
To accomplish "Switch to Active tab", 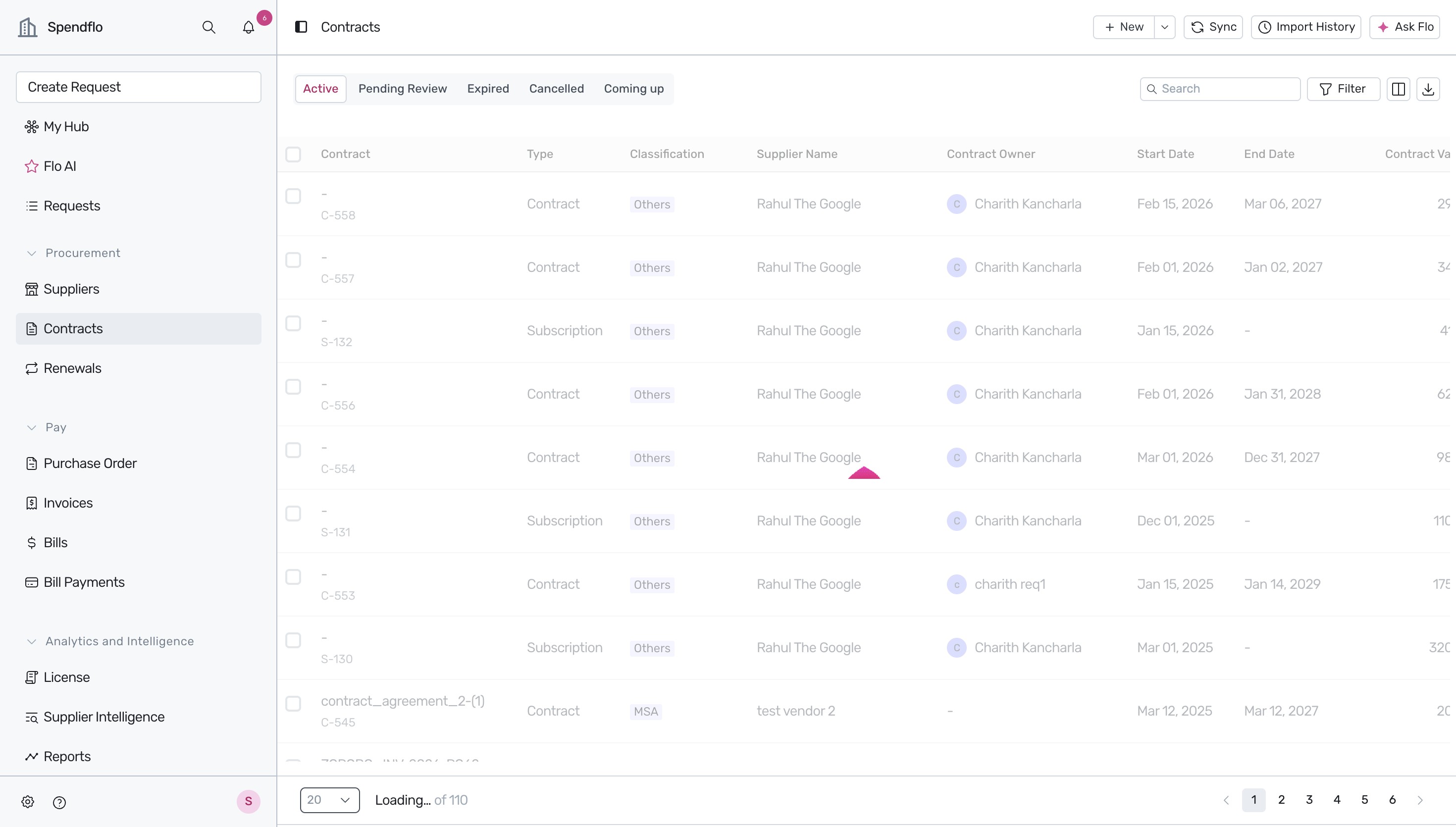I will tap(321, 89).
